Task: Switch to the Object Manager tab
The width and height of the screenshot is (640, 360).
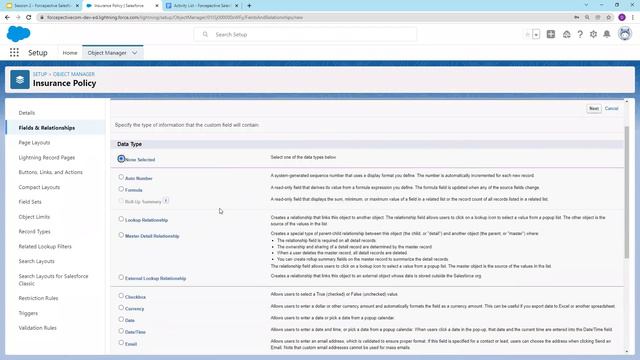Action: coord(107,53)
